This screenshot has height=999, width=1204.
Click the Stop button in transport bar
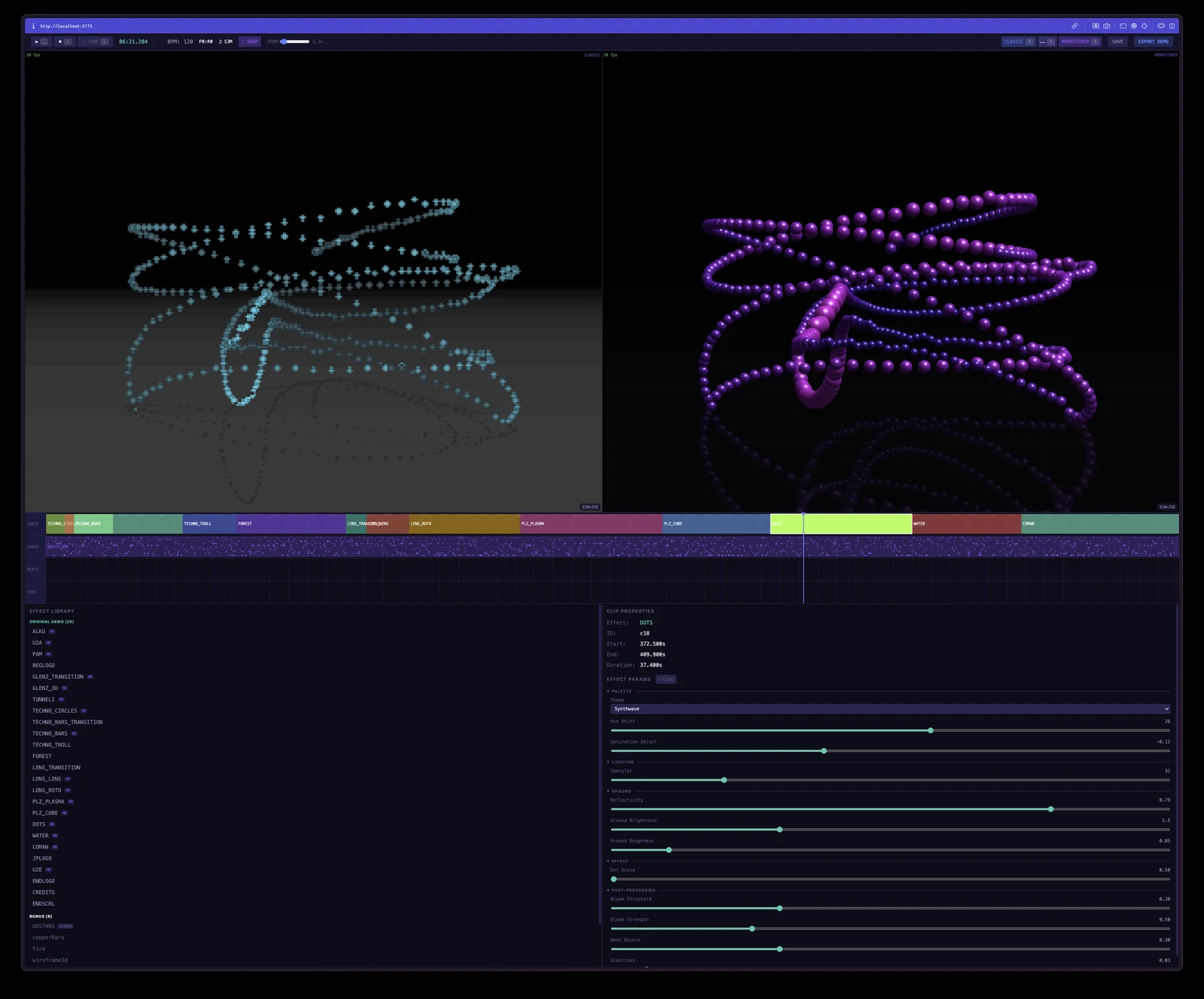tap(65, 41)
